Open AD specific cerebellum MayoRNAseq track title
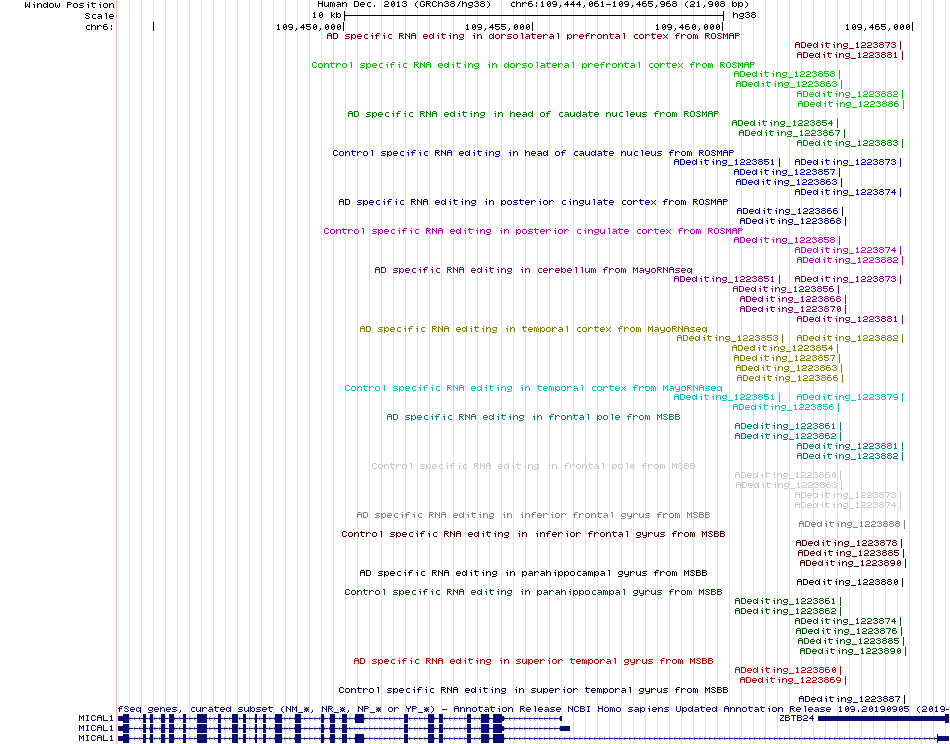This screenshot has width=950, height=744. coord(533,270)
